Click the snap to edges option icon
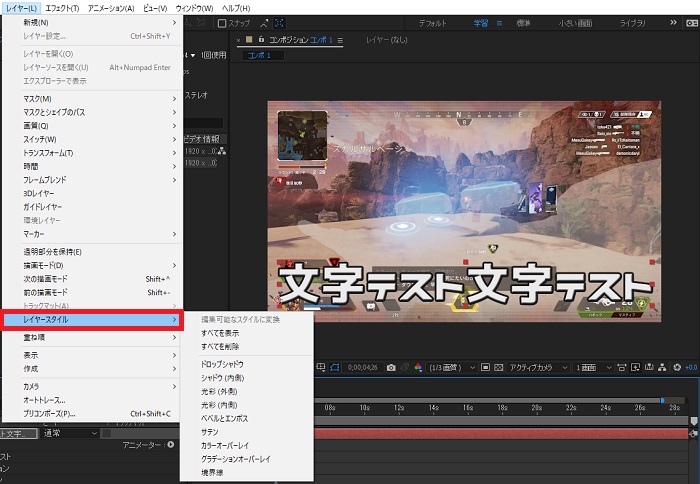This screenshot has height=484, width=700. point(264,23)
